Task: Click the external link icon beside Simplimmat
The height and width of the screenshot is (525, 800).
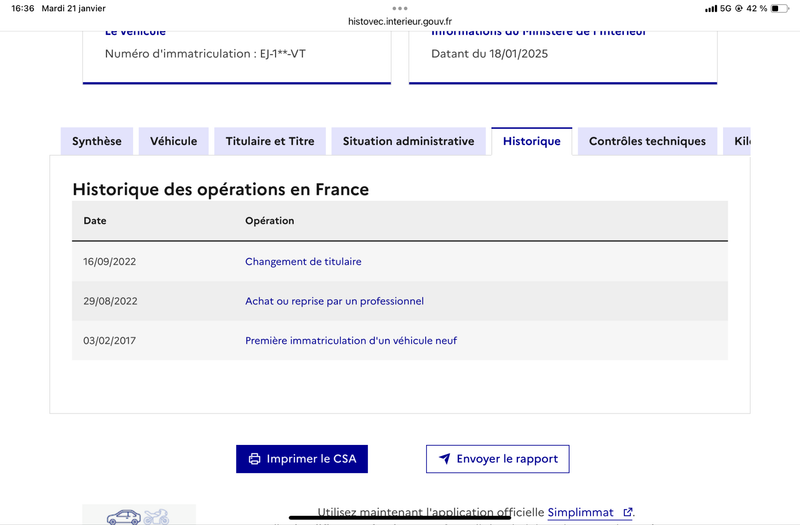Action: [x=628, y=512]
